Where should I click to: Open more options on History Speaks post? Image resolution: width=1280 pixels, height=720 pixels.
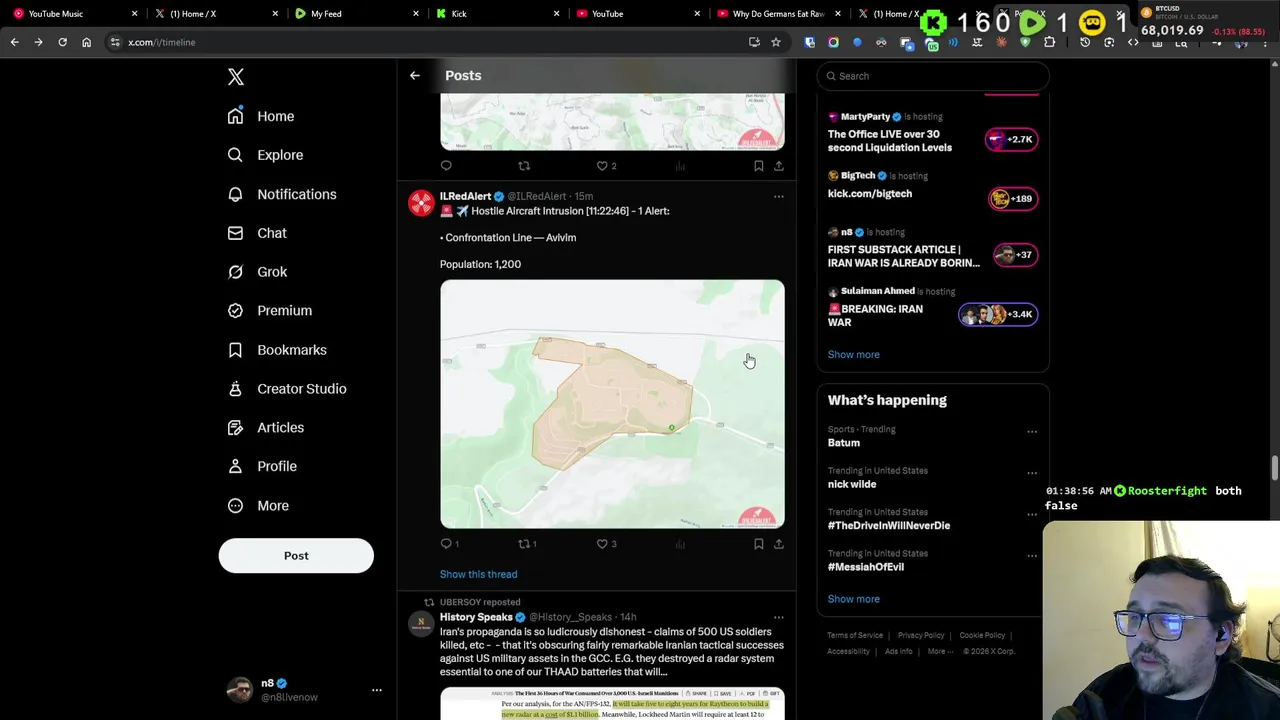[779, 618]
